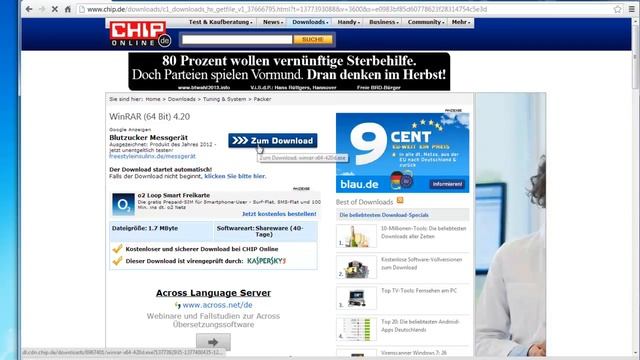
Task: Open the browser home page icon
Action: (68, 9)
